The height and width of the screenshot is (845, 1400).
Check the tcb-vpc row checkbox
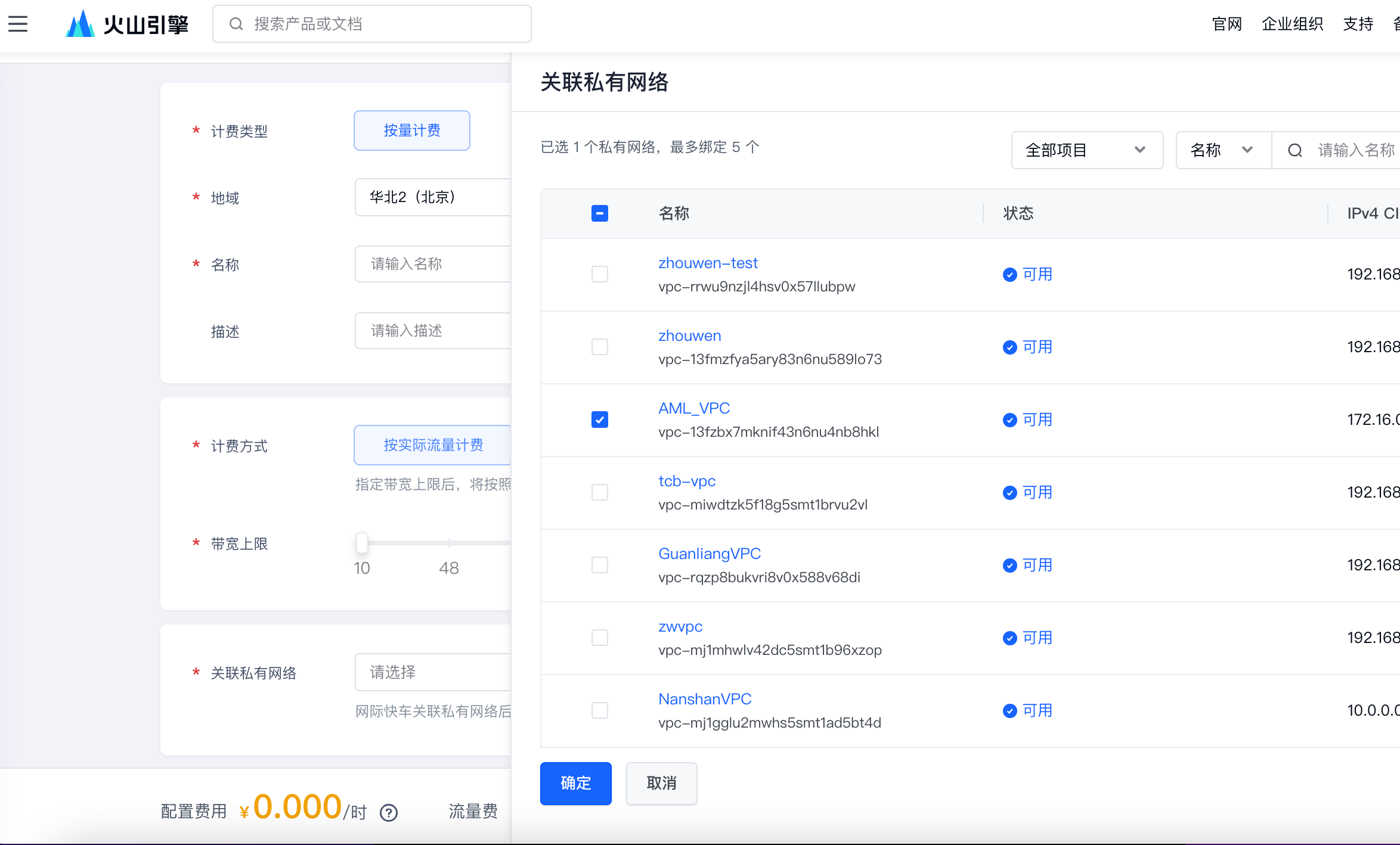[x=599, y=493]
